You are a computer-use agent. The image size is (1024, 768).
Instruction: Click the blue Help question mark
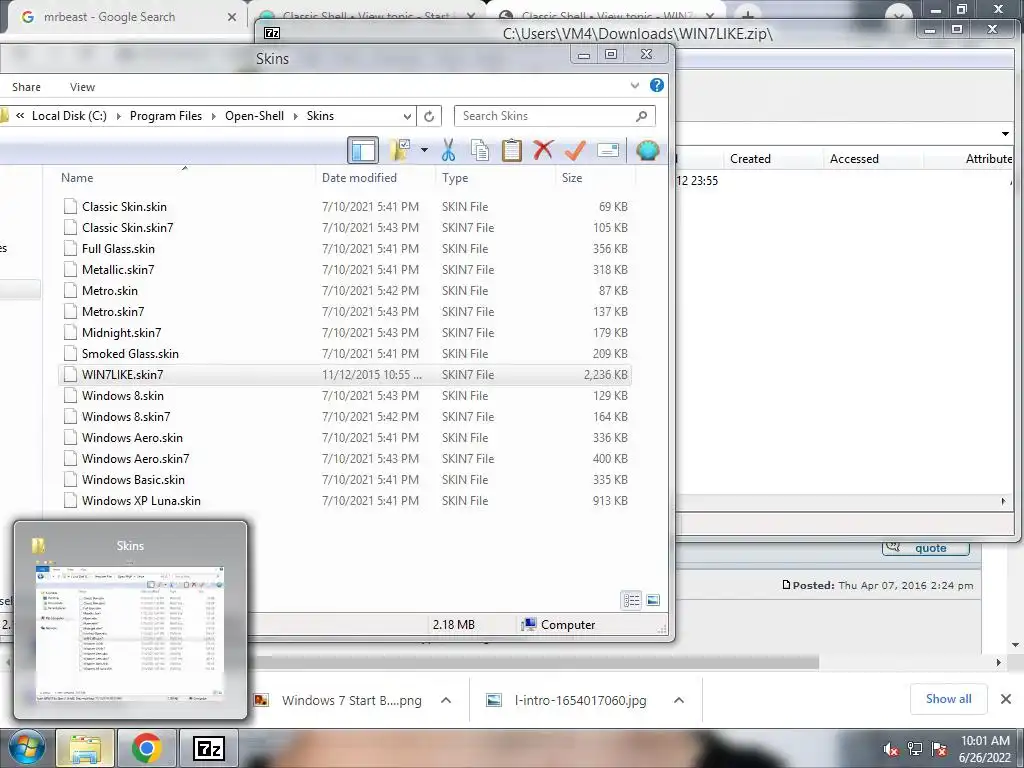click(x=656, y=86)
